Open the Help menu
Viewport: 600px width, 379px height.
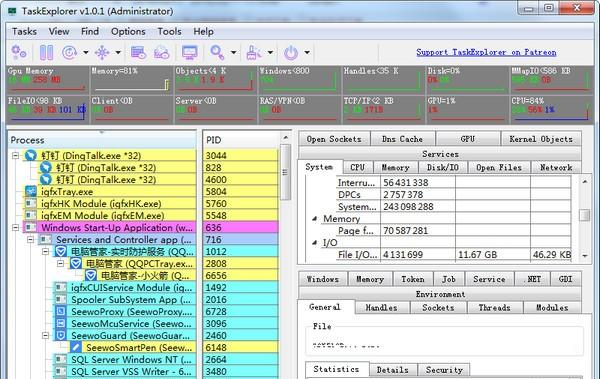click(203, 31)
